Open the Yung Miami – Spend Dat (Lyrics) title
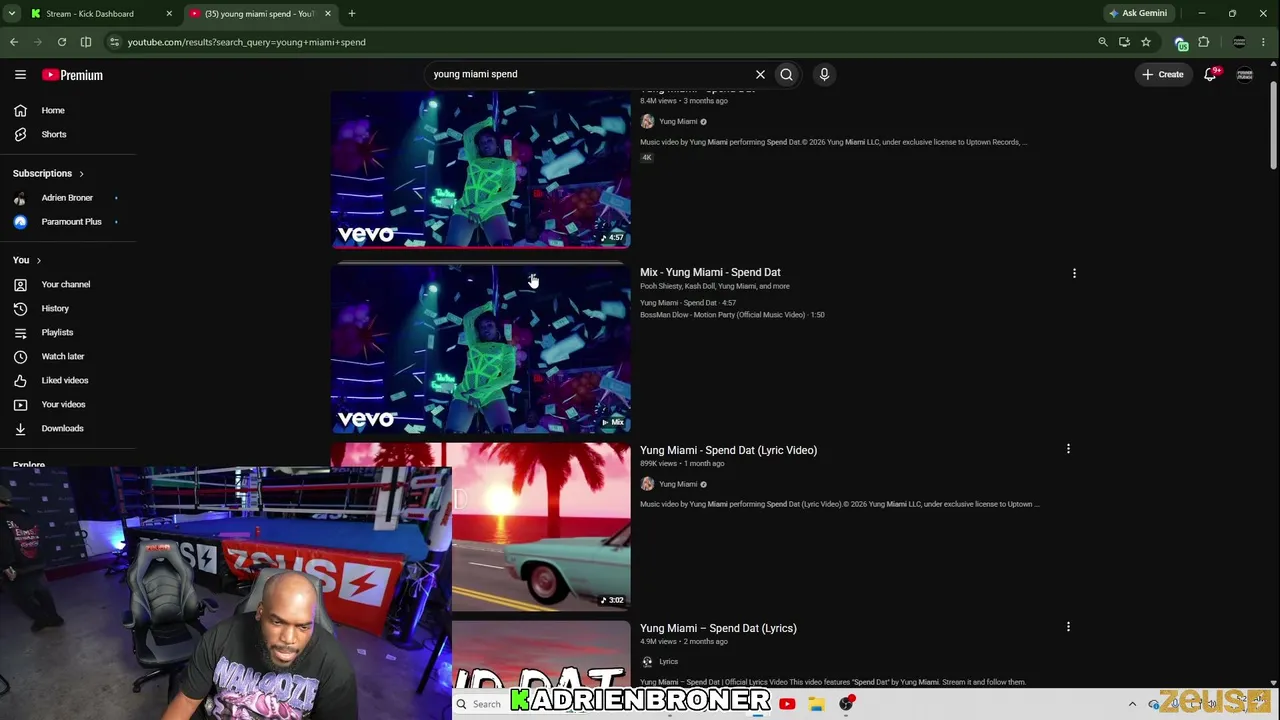 coord(718,628)
